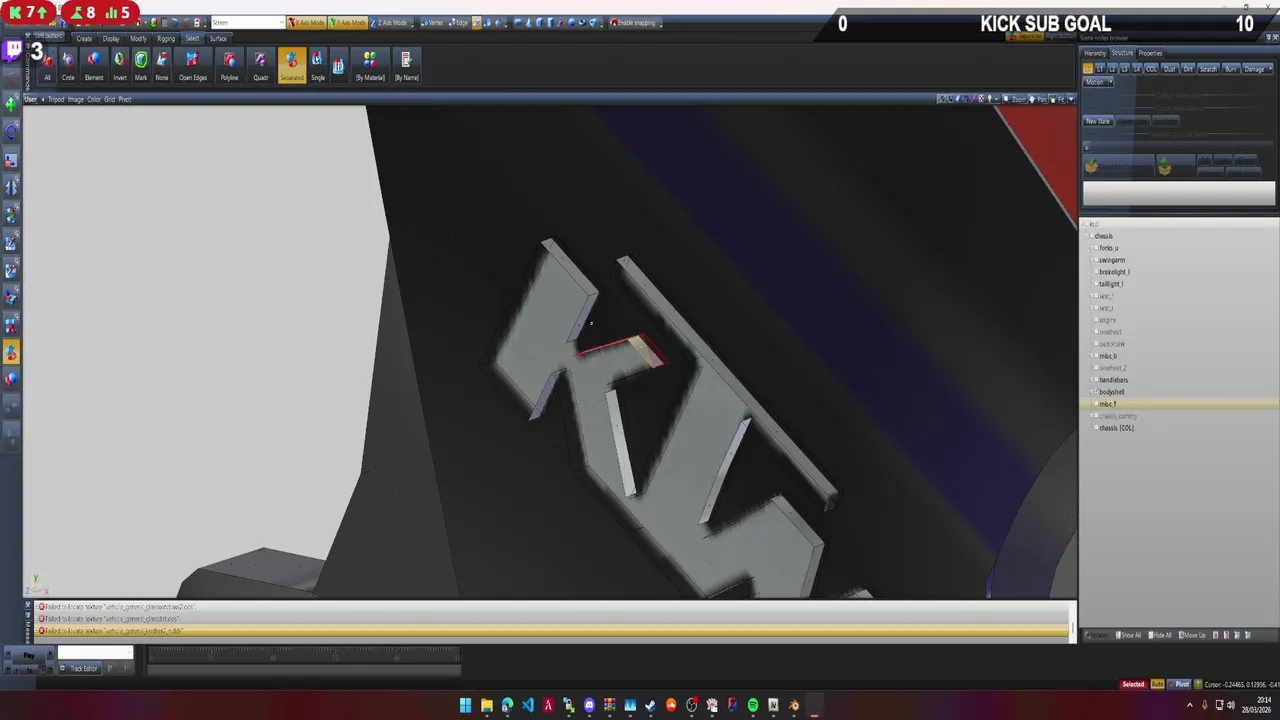
Task: Toggle Y Axis Mode
Action: 347,22
